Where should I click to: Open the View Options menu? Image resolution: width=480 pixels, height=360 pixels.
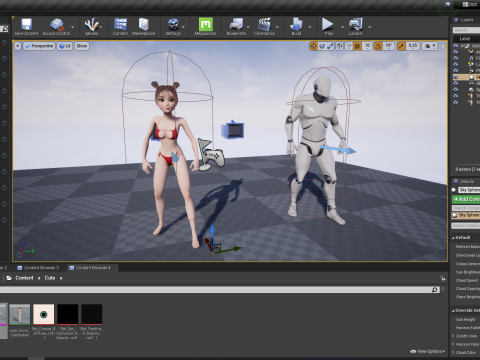pyautogui.click(x=428, y=351)
